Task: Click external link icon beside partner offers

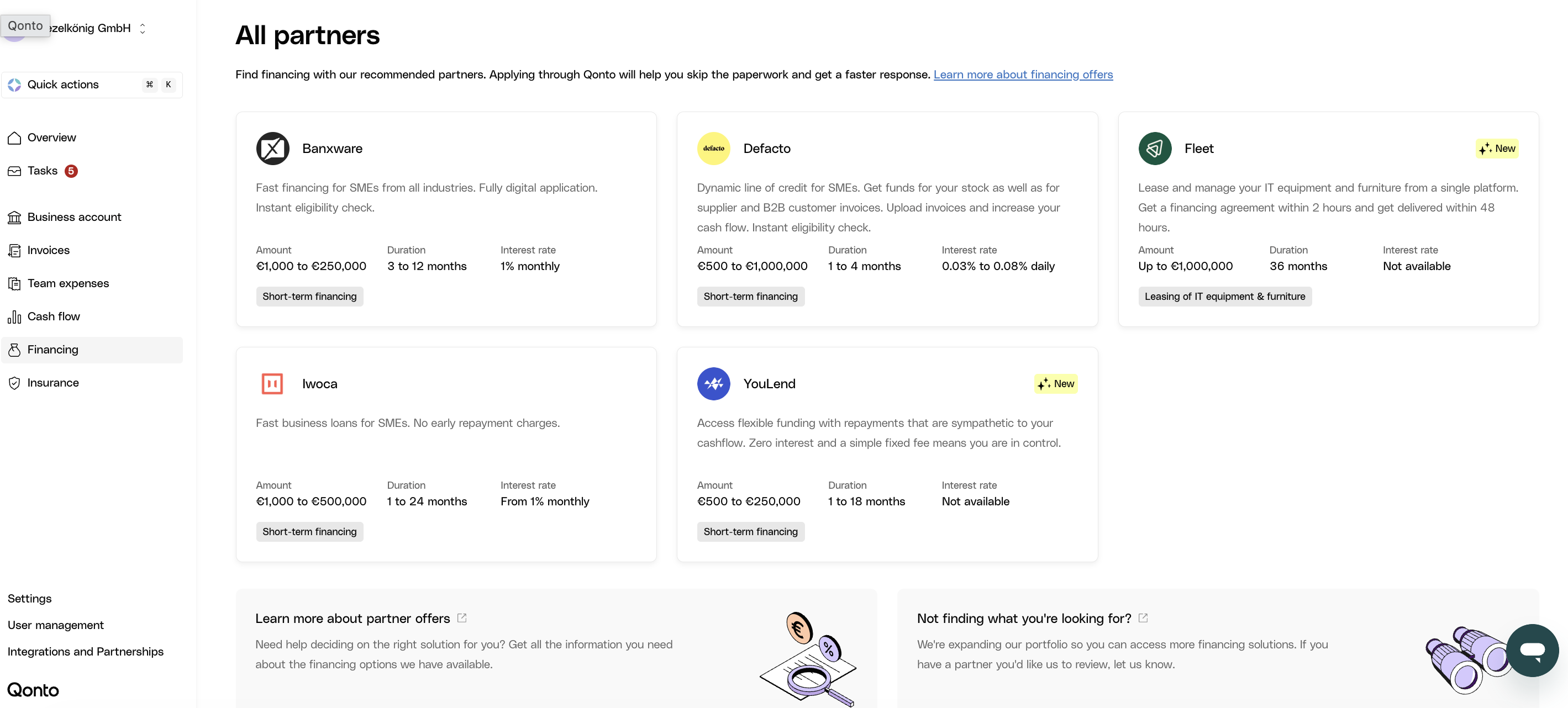Action: click(462, 618)
